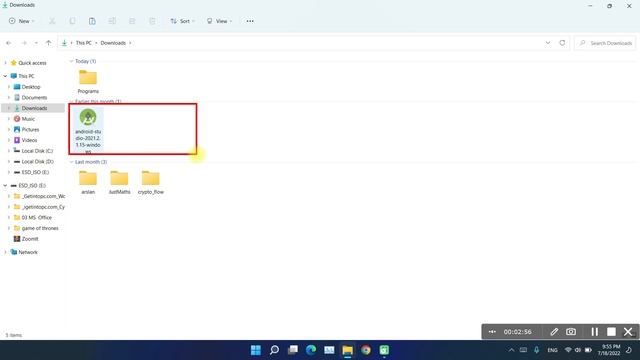Collapse the This PC tree node
The image size is (640, 360).
[x=5, y=76]
